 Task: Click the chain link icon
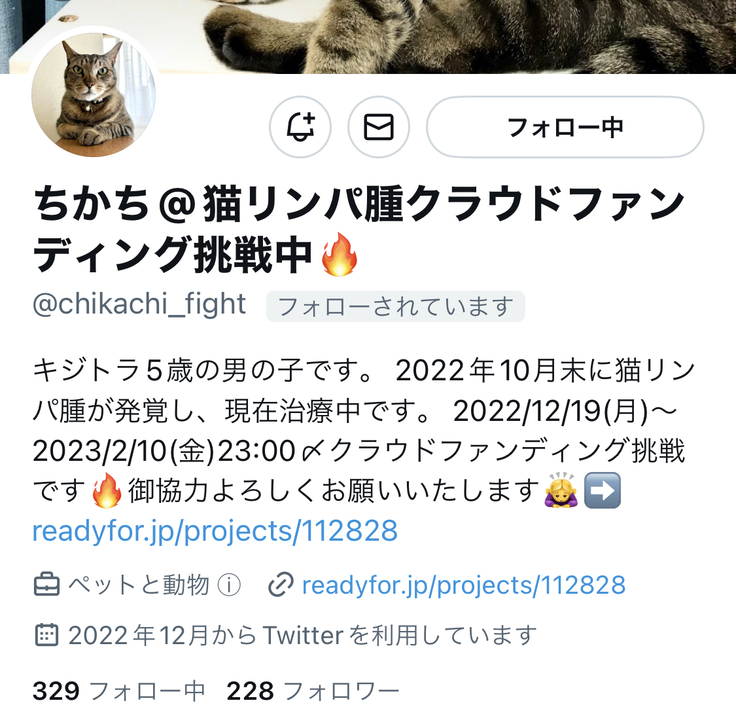(281, 585)
